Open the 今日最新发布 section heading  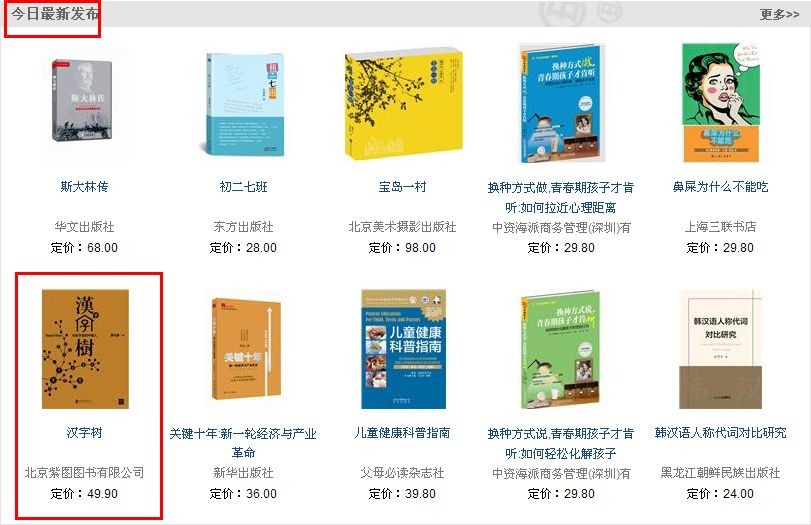pyautogui.click(x=55, y=14)
